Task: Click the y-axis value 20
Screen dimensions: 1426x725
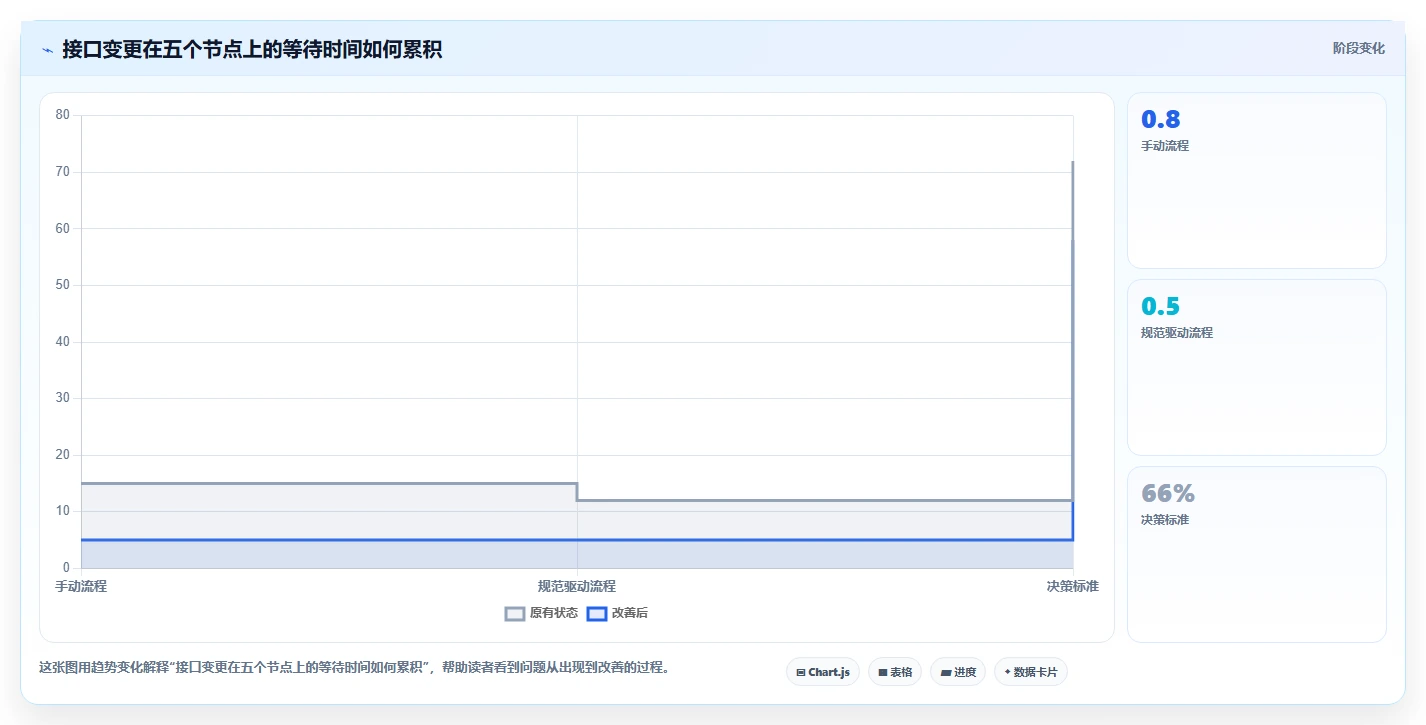Action: tap(62, 455)
